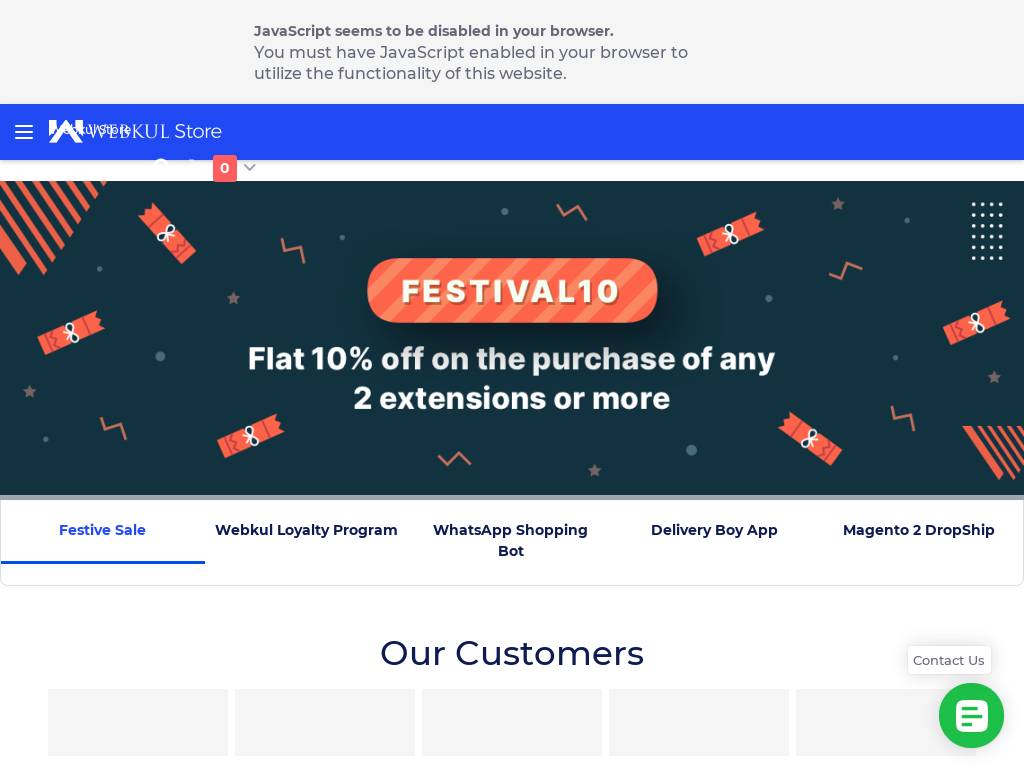Open the WhatsApp Shopping Bot tab
Image resolution: width=1024 pixels, height=768 pixels.
pyautogui.click(x=510, y=540)
